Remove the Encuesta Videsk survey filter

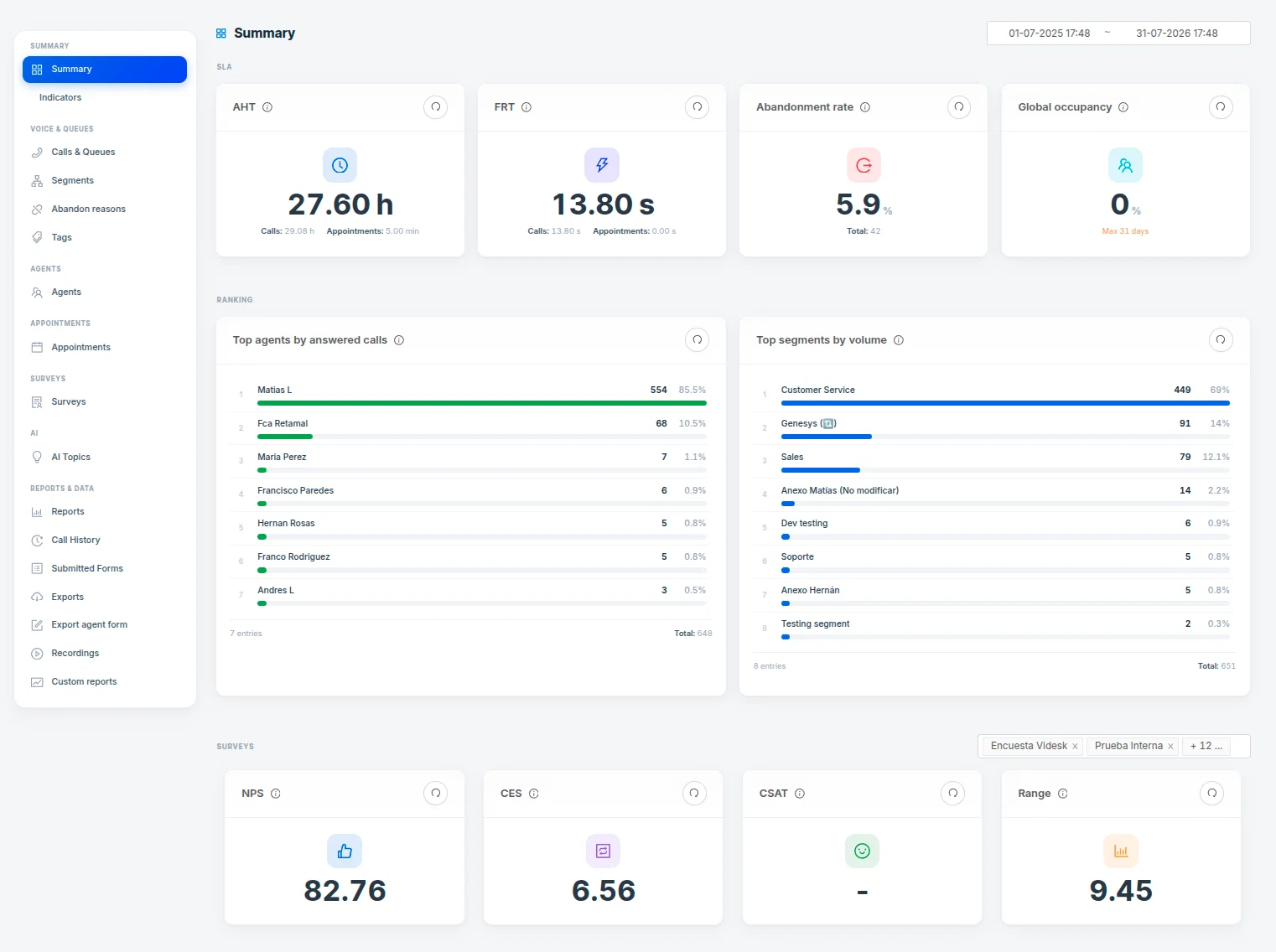pyautogui.click(x=1075, y=747)
